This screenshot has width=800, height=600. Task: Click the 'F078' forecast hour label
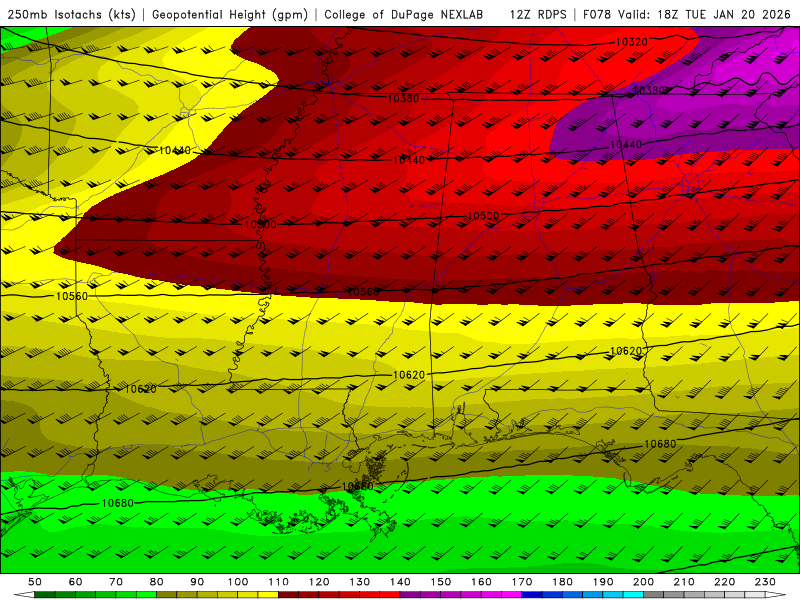597,14
